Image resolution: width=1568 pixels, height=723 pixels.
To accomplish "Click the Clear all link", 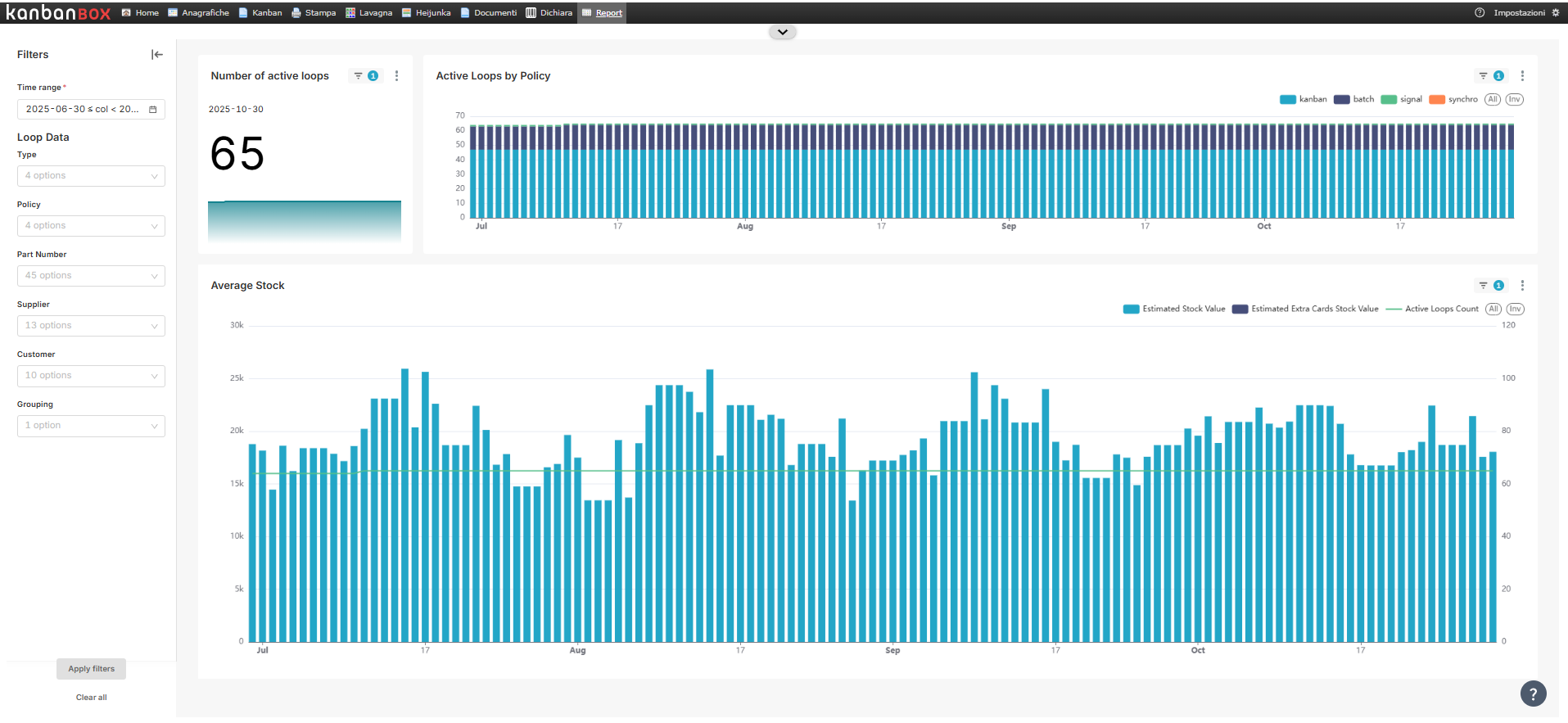I will tap(91, 698).
